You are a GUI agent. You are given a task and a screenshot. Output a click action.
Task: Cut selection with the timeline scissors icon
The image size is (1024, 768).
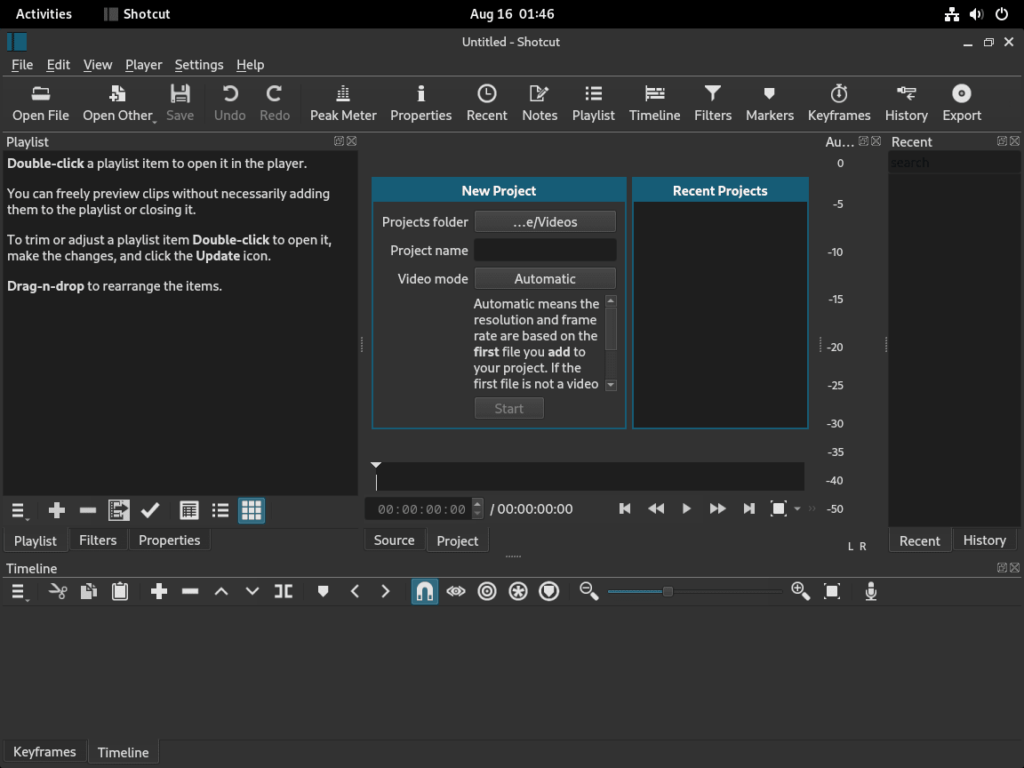(x=57, y=592)
